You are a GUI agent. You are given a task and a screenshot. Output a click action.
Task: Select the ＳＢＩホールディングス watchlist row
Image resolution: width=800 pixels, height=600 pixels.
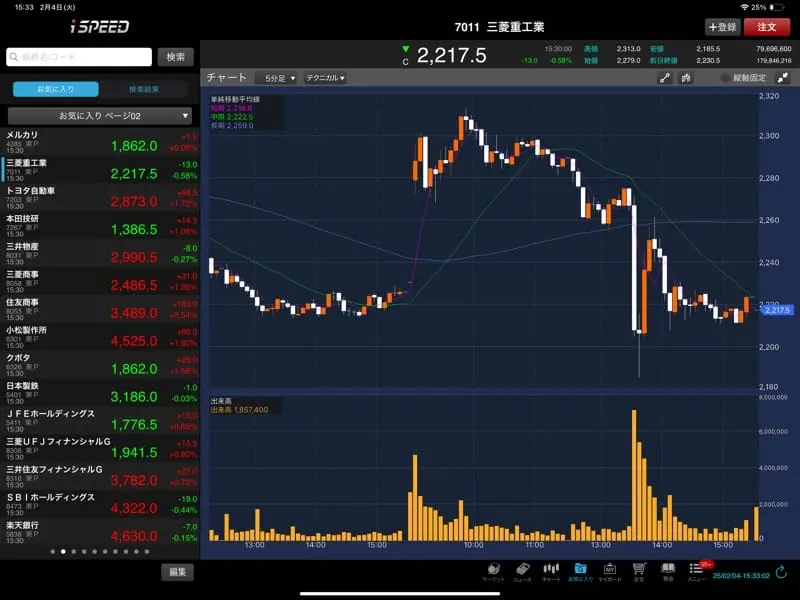click(x=99, y=504)
